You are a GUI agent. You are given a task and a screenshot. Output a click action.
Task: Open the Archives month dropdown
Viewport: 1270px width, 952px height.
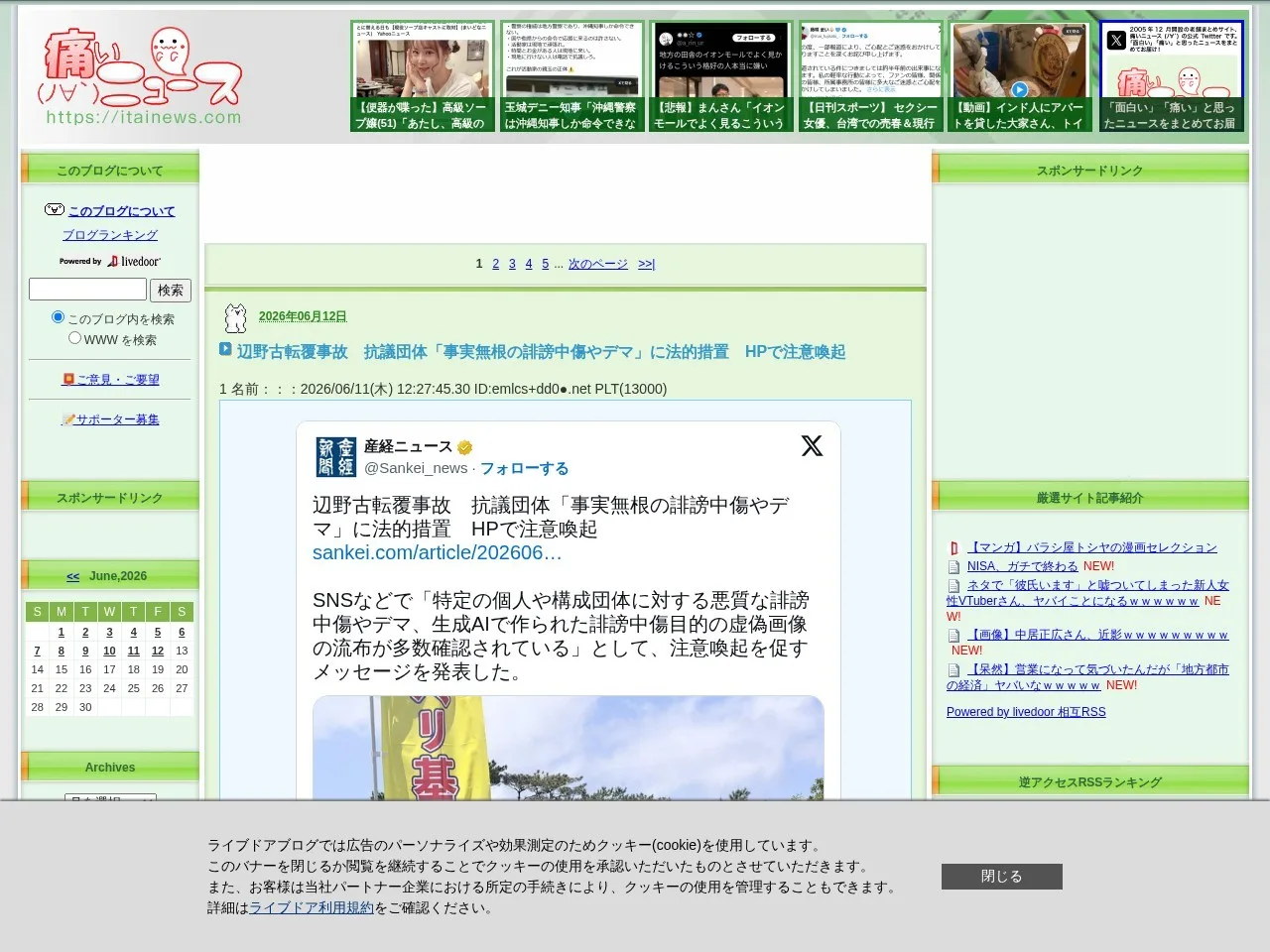pos(110,797)
